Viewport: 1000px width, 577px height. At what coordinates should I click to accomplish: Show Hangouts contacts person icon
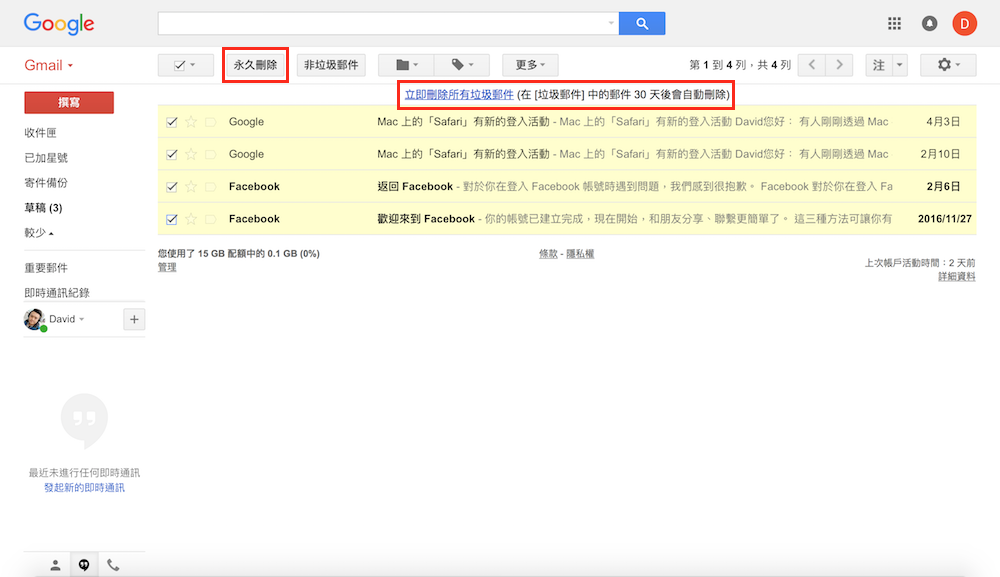coord(56,565)
